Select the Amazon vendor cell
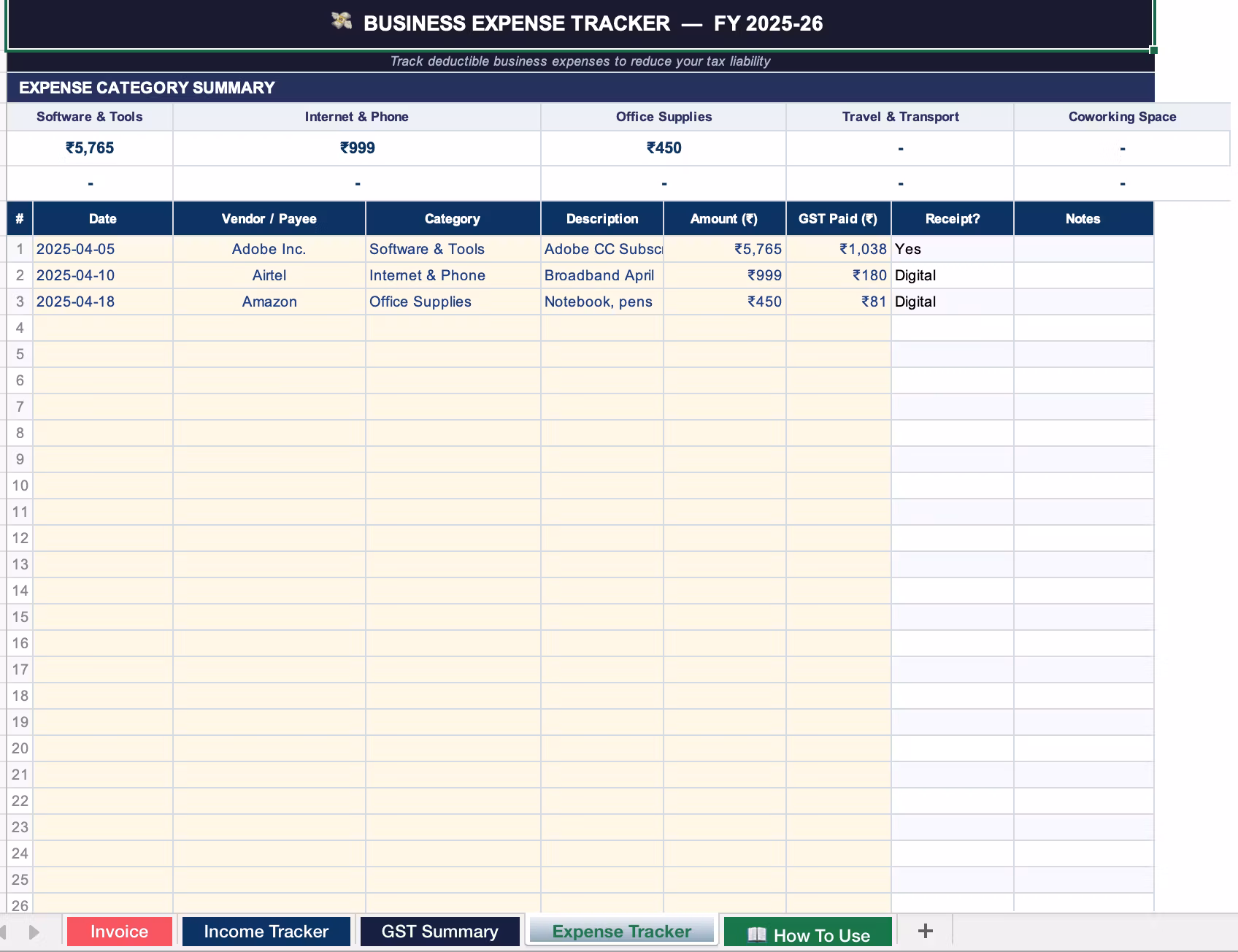This screenshot has height=952, width=1238. pos(269,302)
